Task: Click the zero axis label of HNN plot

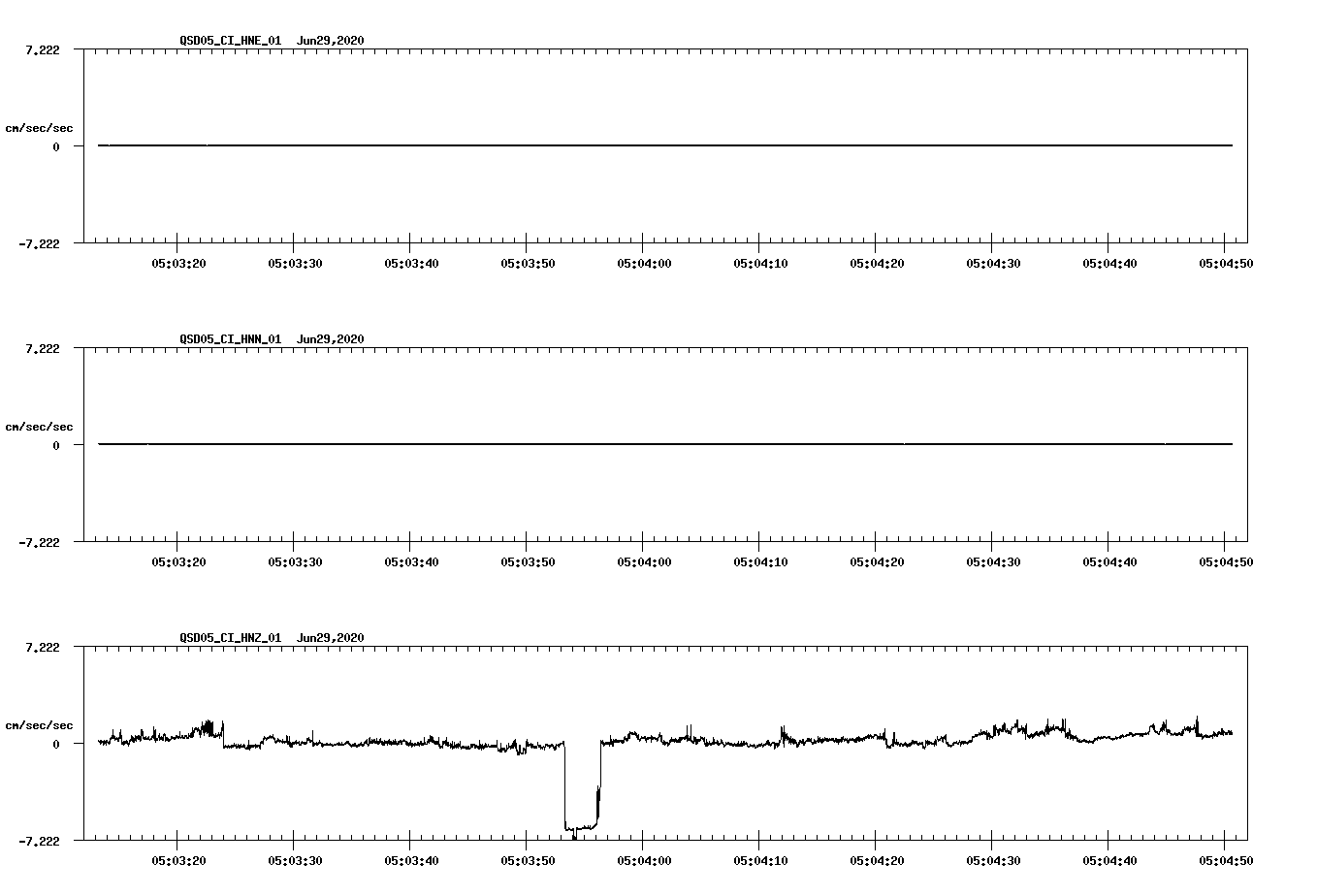Action: pos(56,445)
